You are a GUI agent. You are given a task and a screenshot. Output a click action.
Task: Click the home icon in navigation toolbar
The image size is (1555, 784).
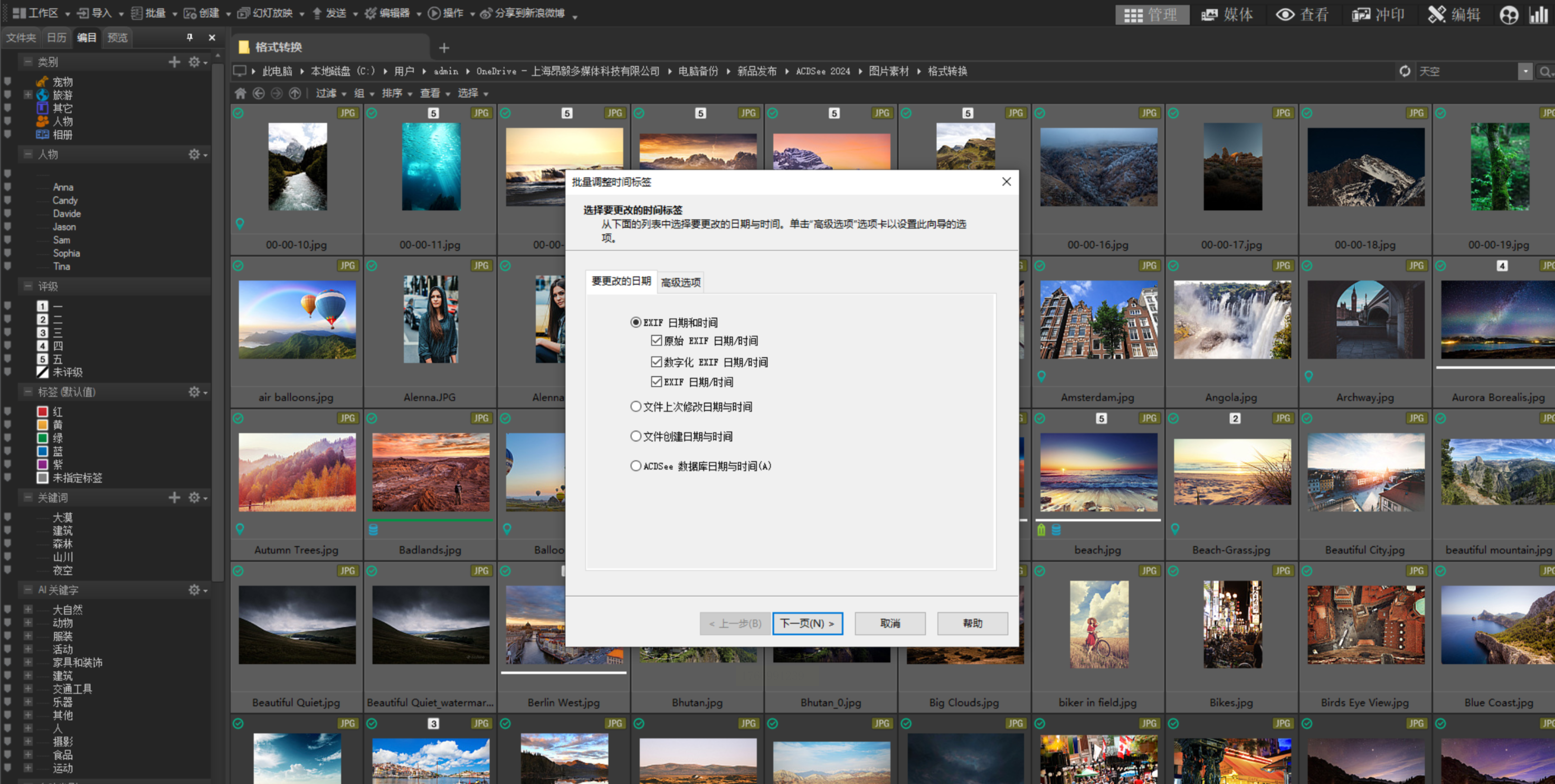pyautogui.click(x=240, y=93)
